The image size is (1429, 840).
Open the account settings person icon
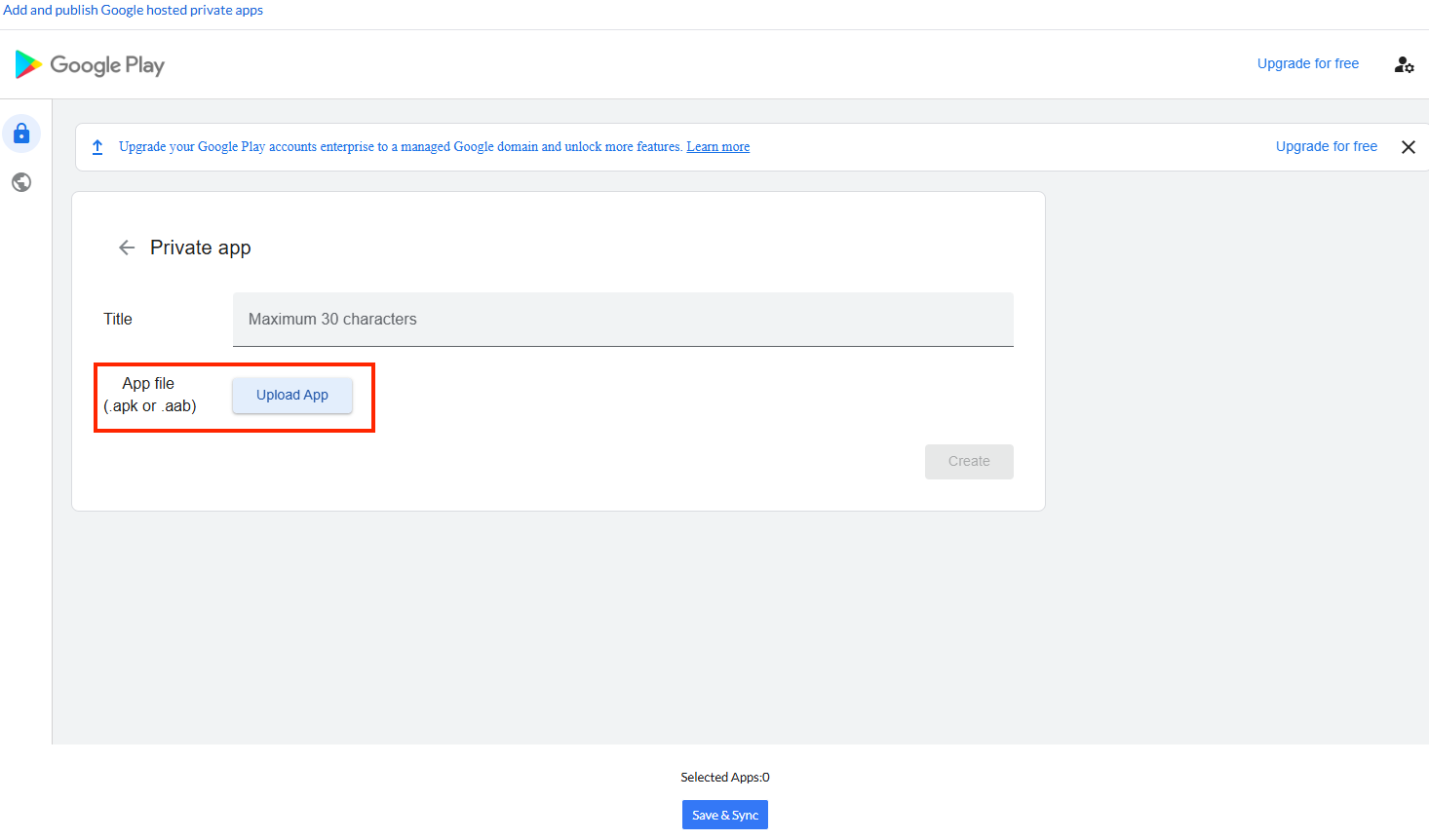(x=1404, y=64)
